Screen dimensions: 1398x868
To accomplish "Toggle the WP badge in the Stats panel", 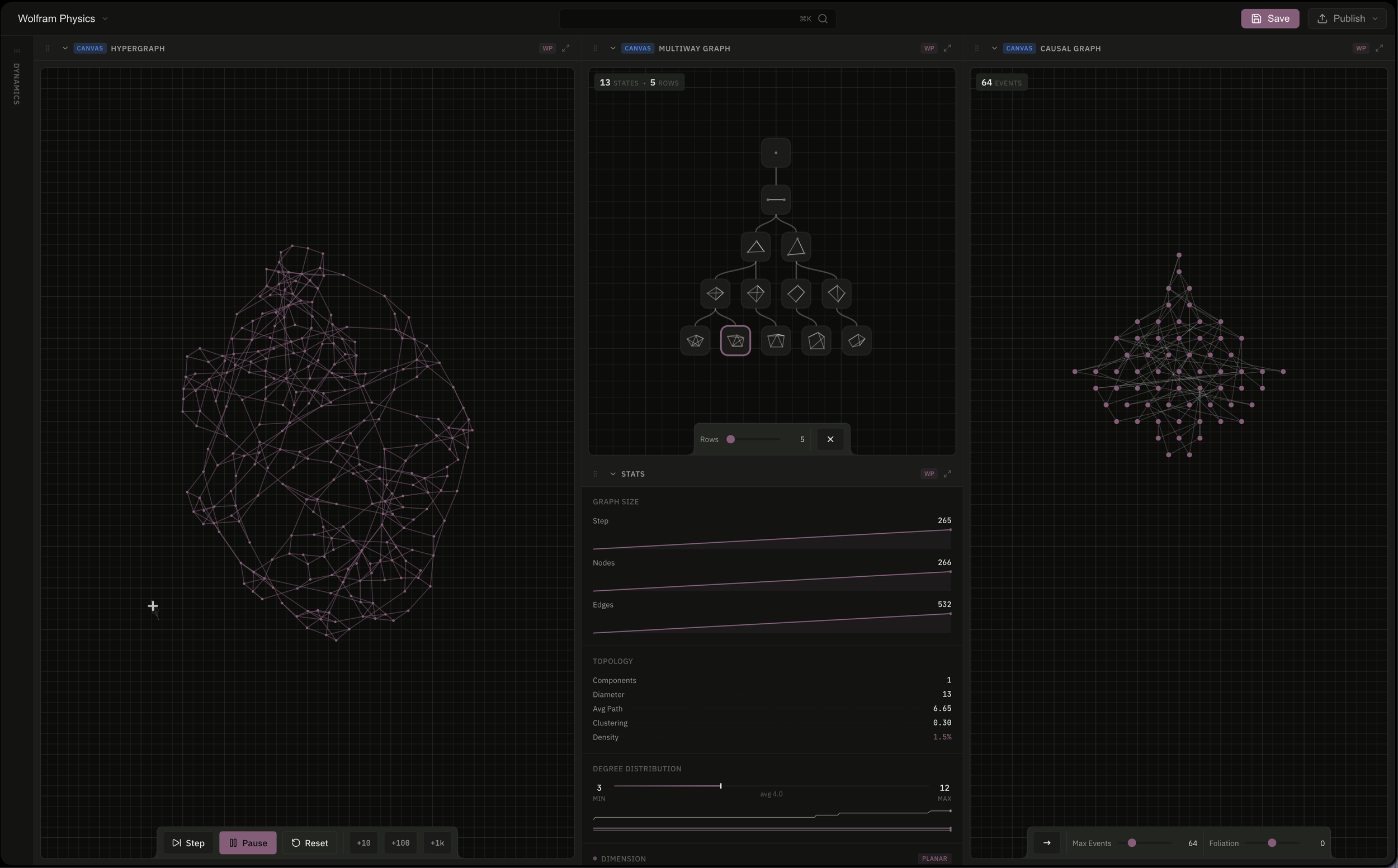I will coord(929,473).
